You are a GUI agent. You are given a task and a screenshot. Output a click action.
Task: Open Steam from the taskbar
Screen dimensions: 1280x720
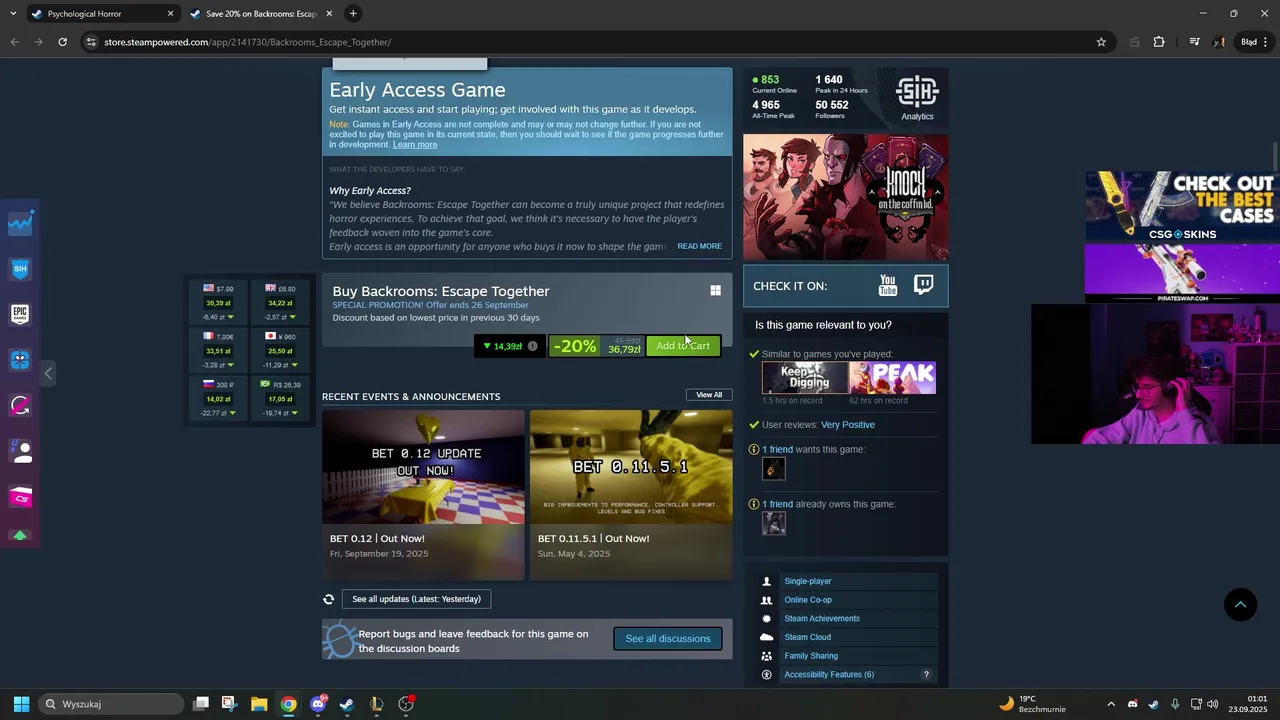[347, 704]
